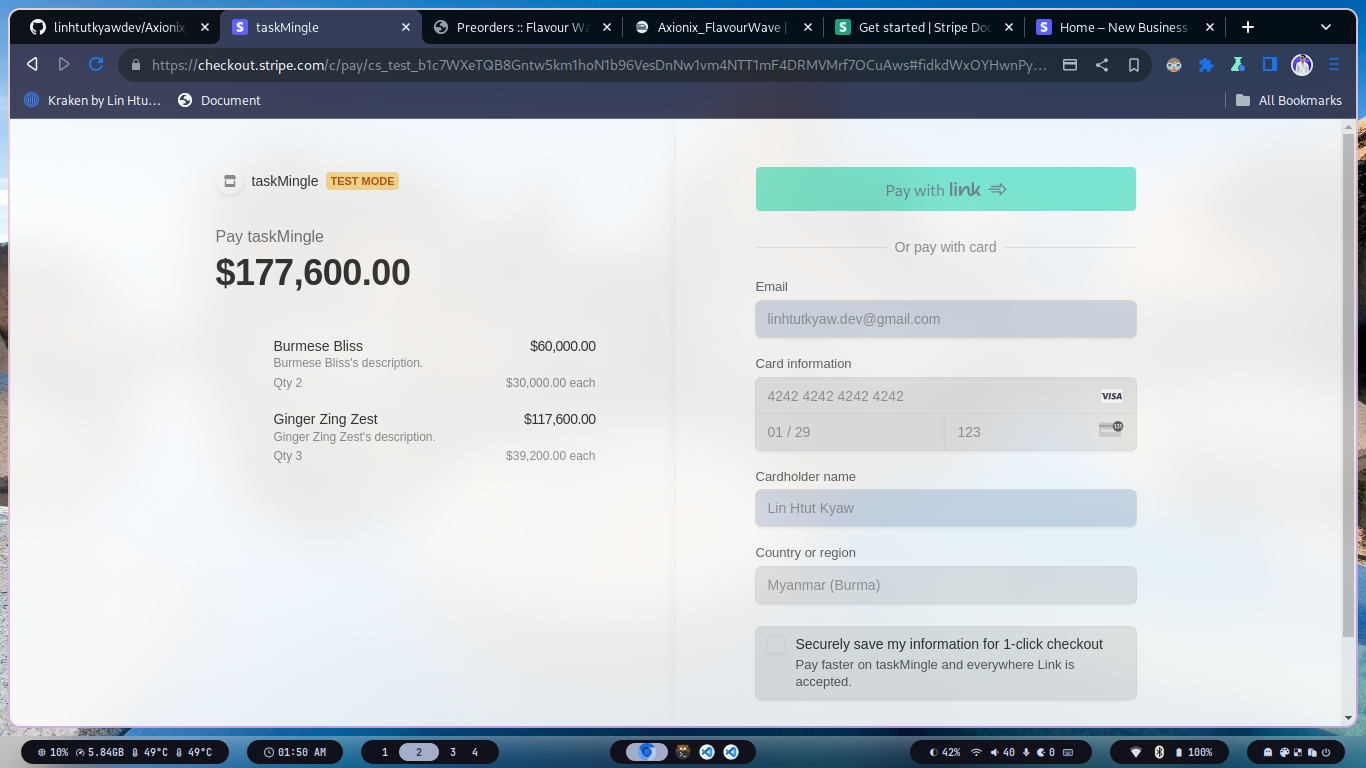Switch to the Axionix_FlavourWave tab
The height and width of the screenshot is (768, 1366).
pyautogui.click(x=723, y=27)
